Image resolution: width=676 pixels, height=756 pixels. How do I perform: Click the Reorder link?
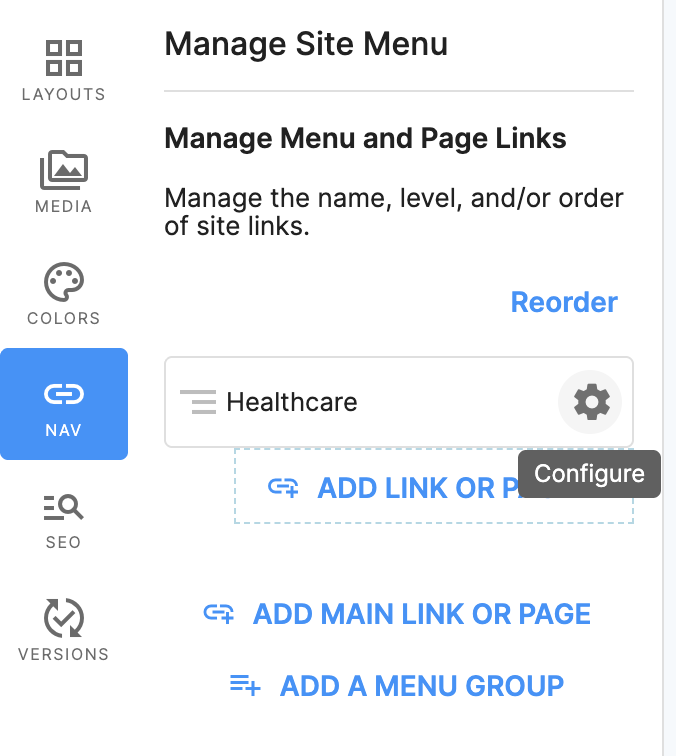pyautogui.click(x=564, y=302)
